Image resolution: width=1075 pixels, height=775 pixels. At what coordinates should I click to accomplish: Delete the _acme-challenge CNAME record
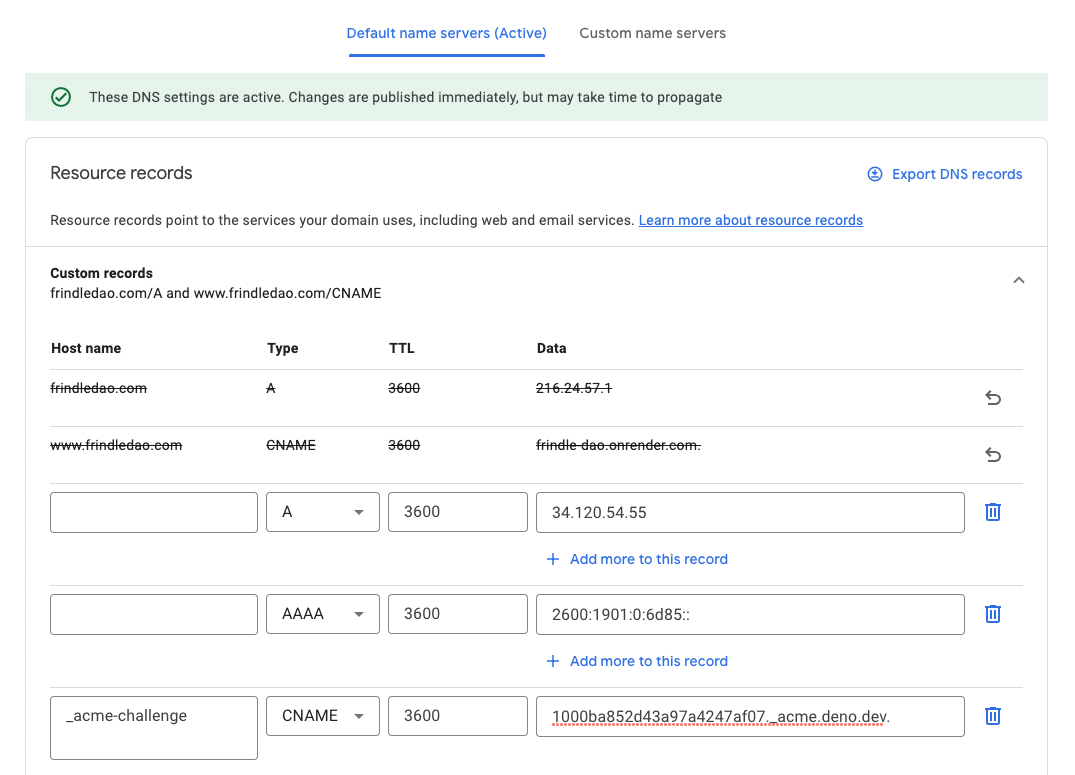coord(992,715)
